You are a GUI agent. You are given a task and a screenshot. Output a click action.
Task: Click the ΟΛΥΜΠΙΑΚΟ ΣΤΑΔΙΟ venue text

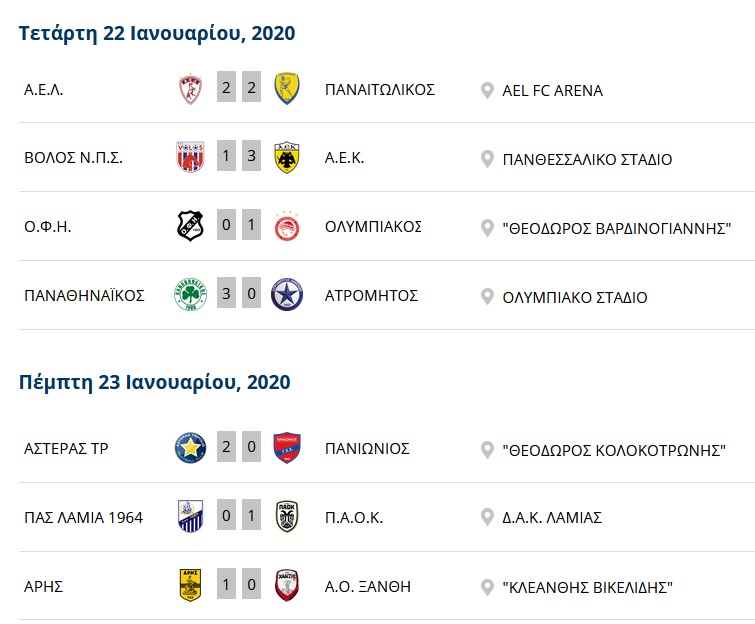click(x=575, y=297)
